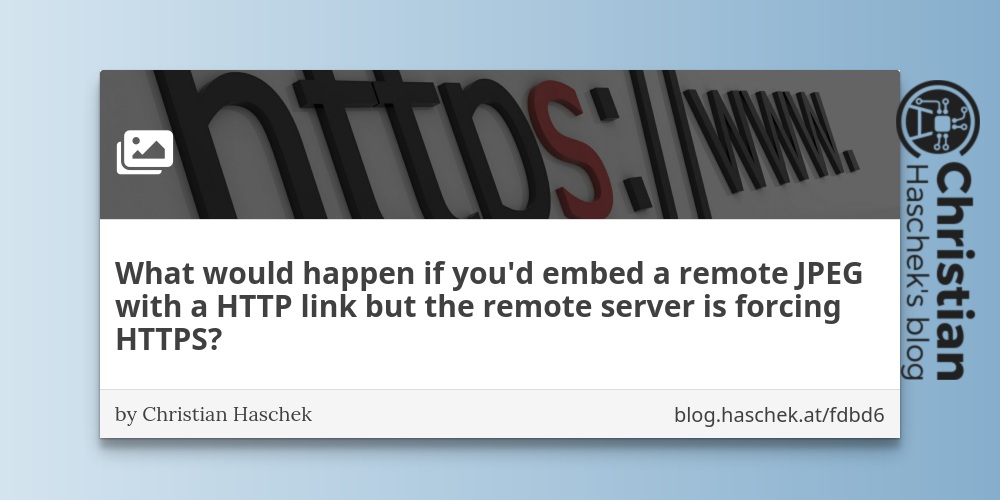
Task: Click the word 'What' starting the headline
Action: tap(156, 273)
